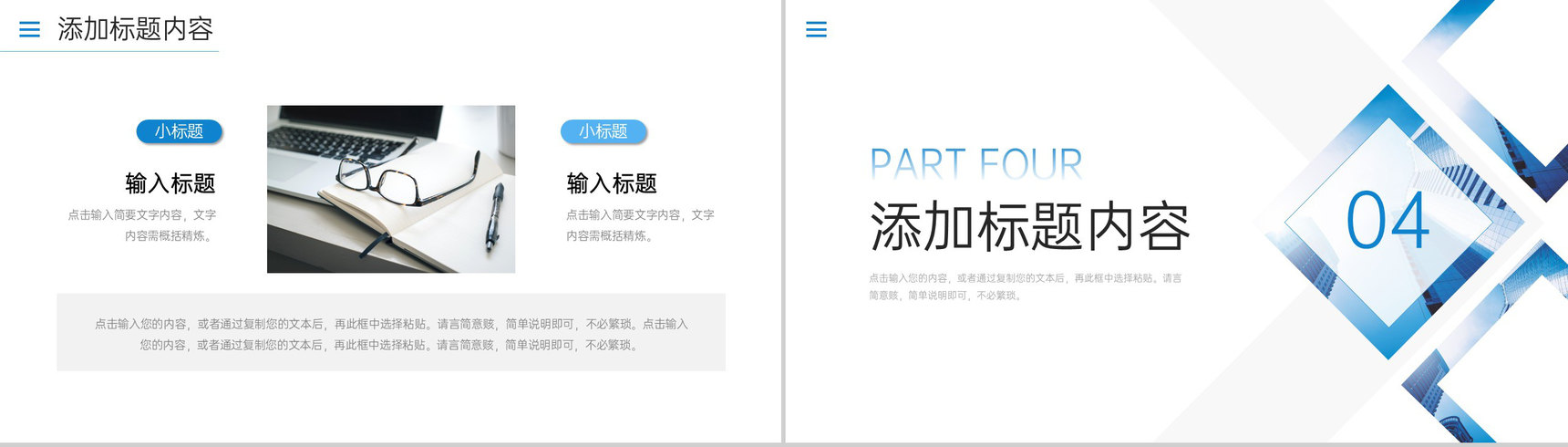This screenshot has width=1568, height=447.
Task: Click the hamburger menu icon on left slide
Action: 29,29
